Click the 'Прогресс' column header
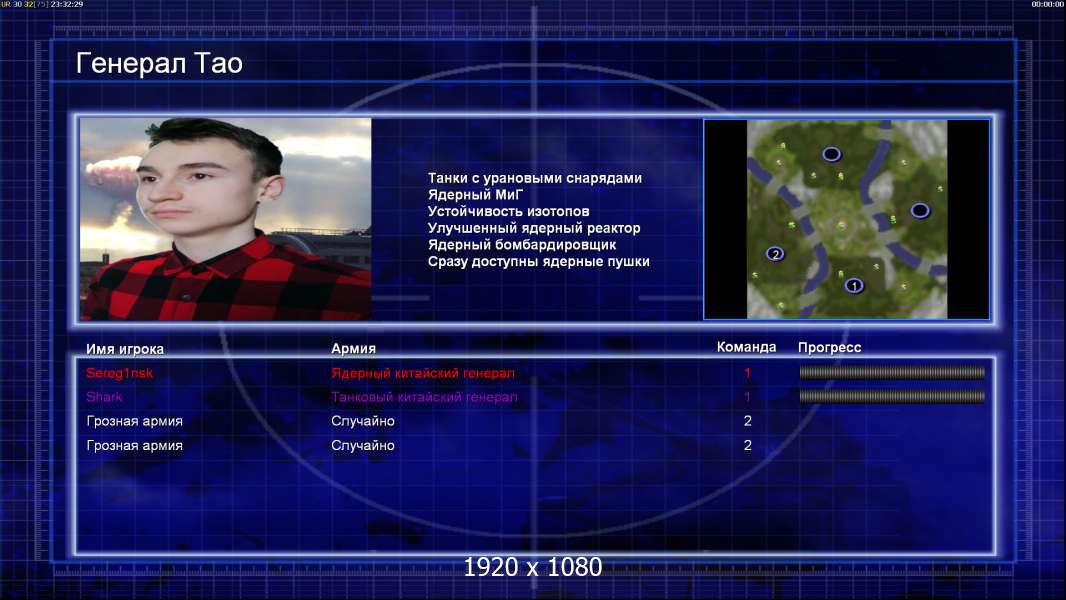1066x600 pixels. tap(829, 348)
